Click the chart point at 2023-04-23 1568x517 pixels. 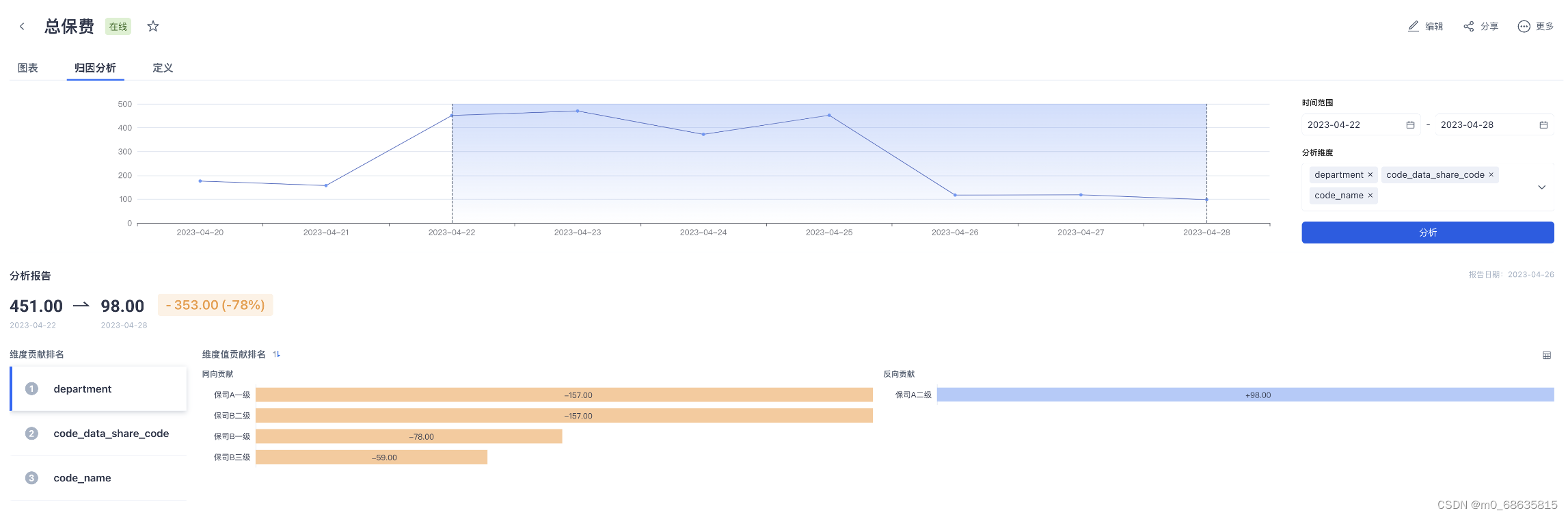pyautogui.click(x=578, y=111)
